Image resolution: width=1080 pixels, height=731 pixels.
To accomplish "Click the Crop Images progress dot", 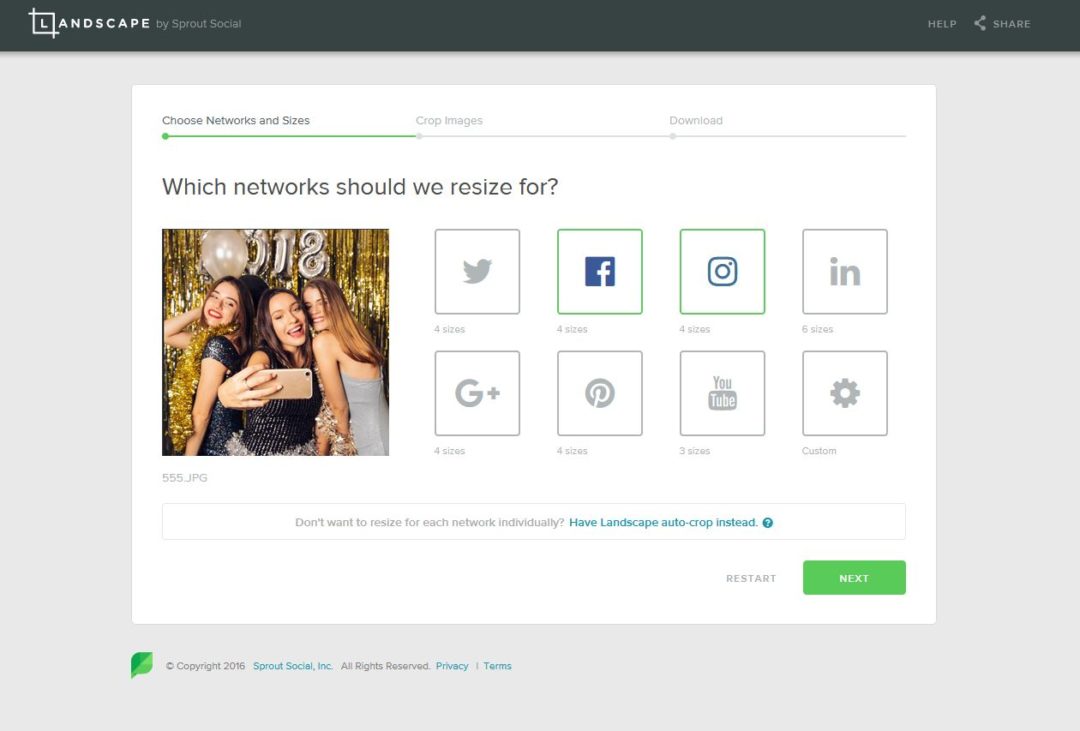I will tap(419, 136).
